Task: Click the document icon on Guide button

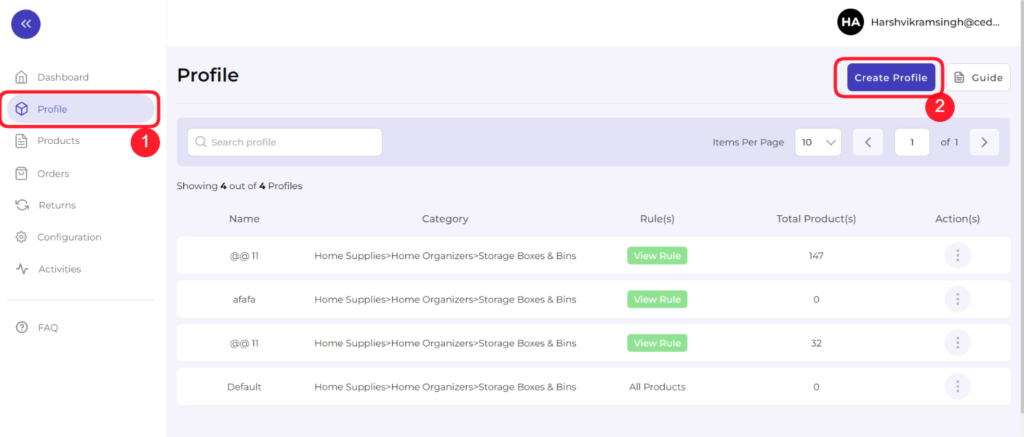Action: click(959, 77)
